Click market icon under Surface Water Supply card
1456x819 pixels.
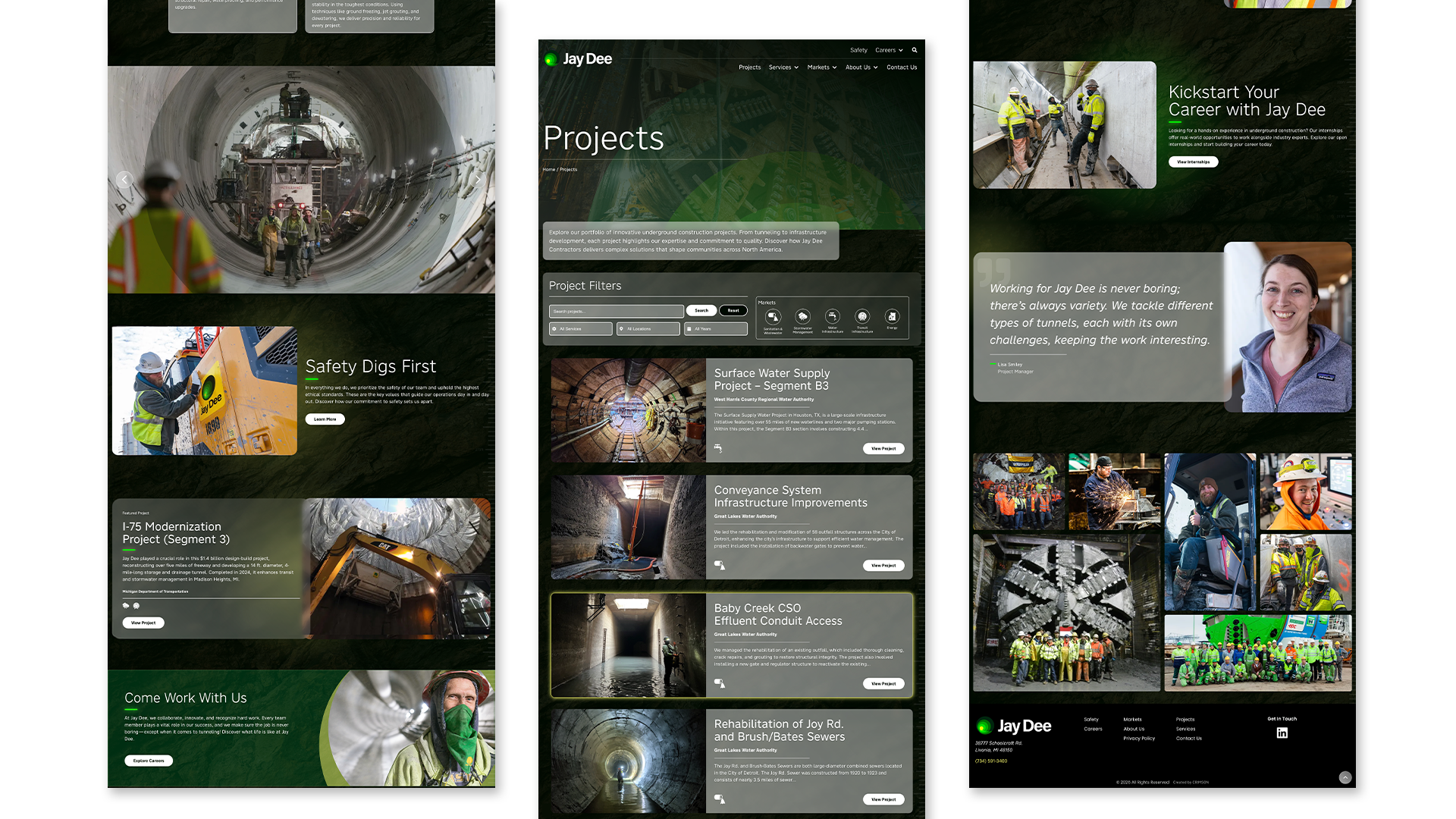tap(718, 448)
